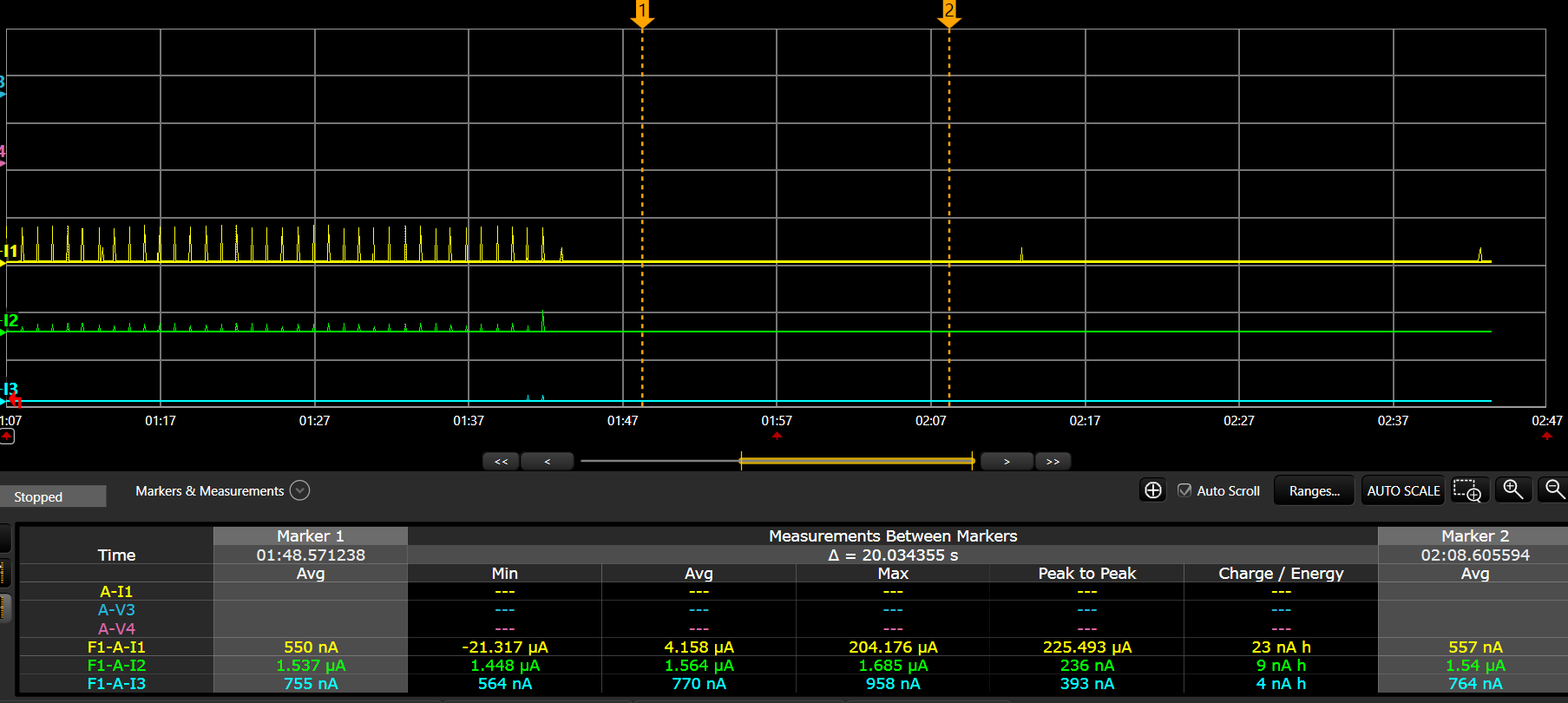Click the I1 yellow trace label
The height and width of the screenshot is (703, 1568).
coord(10,251)
